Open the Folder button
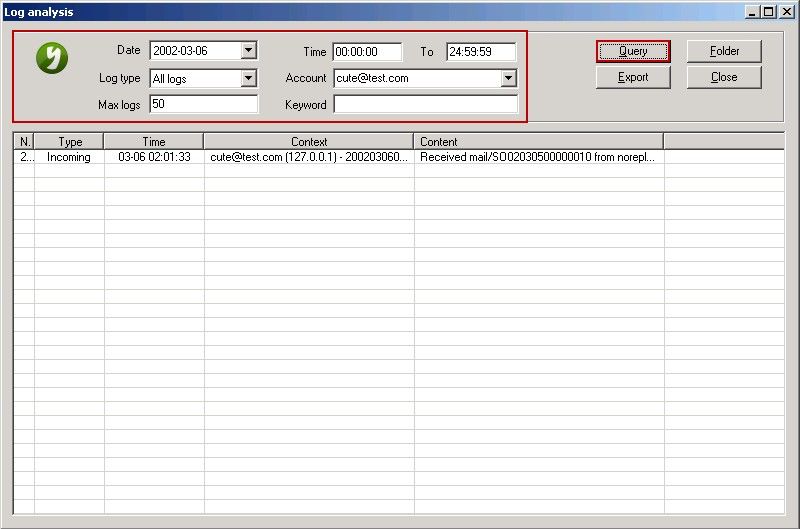This screenshot has width=800, height=529. [x=724, y=51]
